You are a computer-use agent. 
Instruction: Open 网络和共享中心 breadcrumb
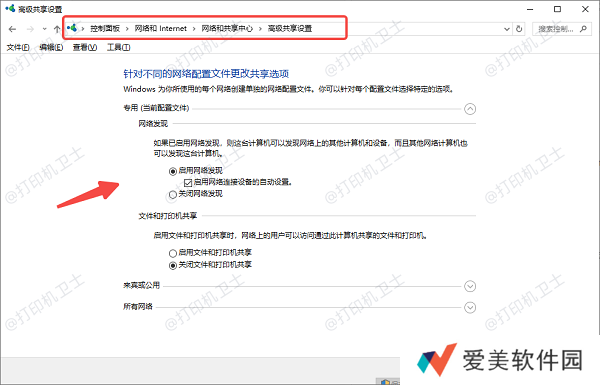pyautogui.click(x=227, y=28)
